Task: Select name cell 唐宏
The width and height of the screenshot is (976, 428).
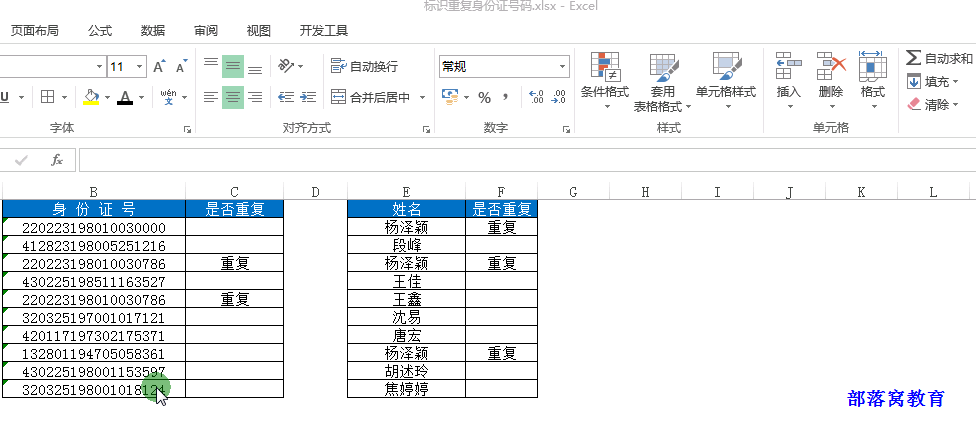Action: (x=406, y=335)
